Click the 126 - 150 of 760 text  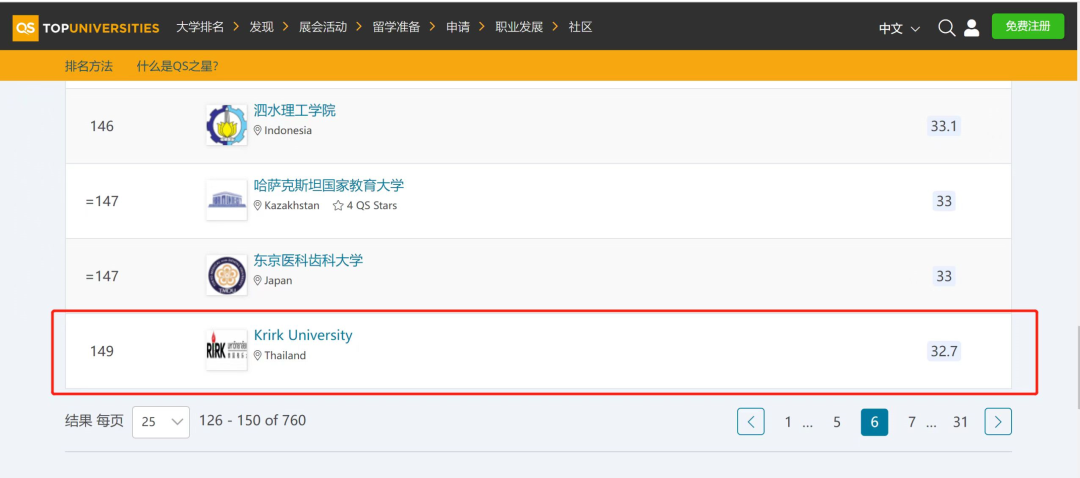252,420
